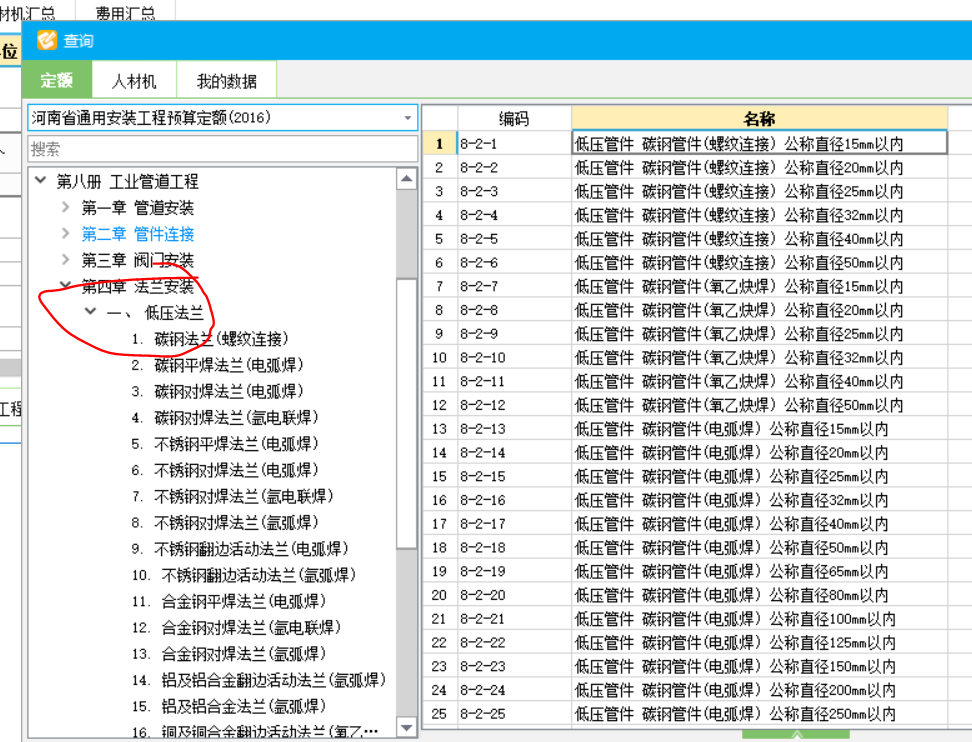This screenshot has height=742, width=972.
Task: Collapse 第八册 工业管道工程 tree node
Action: pos(41,180)
